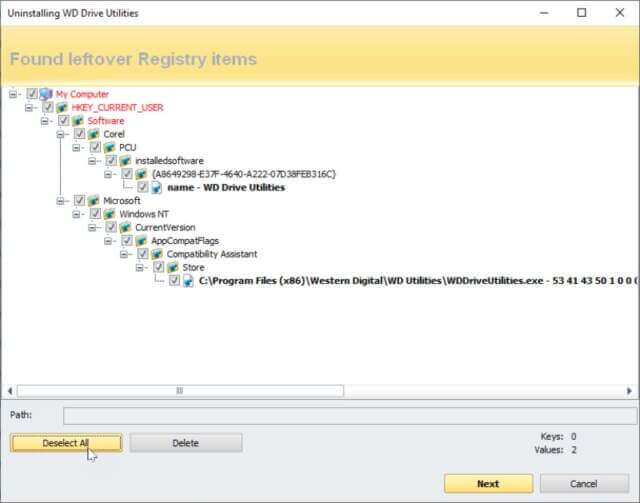640x503 pixels.
Task: Click the Corel registry key icon
Action: (94, 134)
